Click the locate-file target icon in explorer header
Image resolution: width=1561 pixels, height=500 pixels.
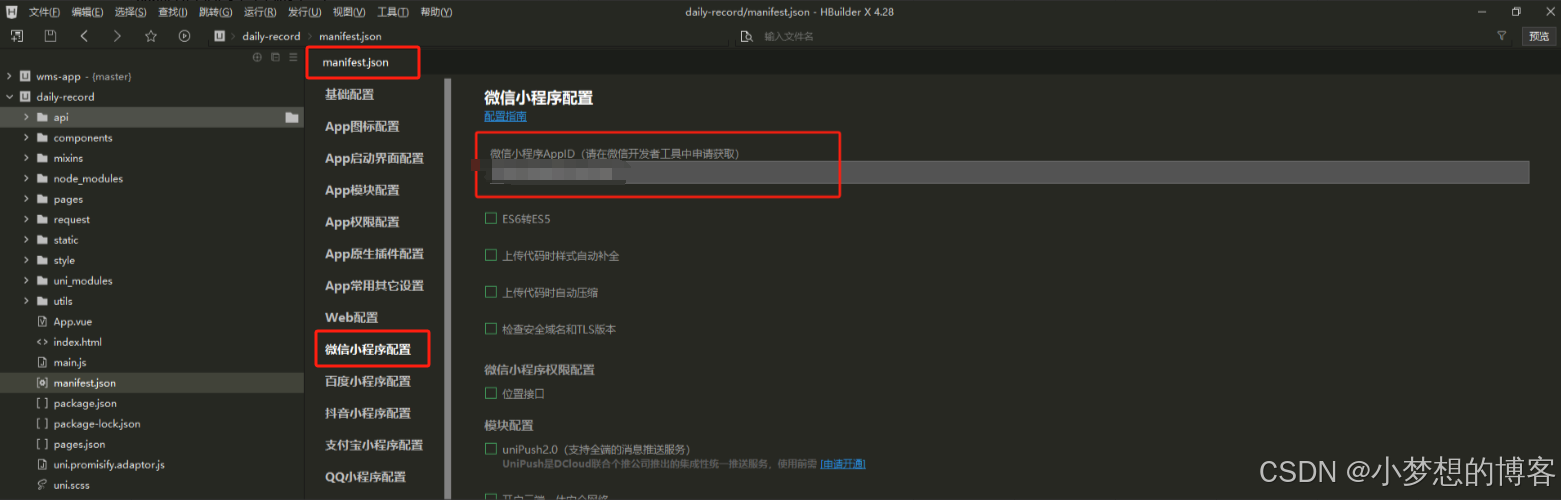click(x=257, y=57)
